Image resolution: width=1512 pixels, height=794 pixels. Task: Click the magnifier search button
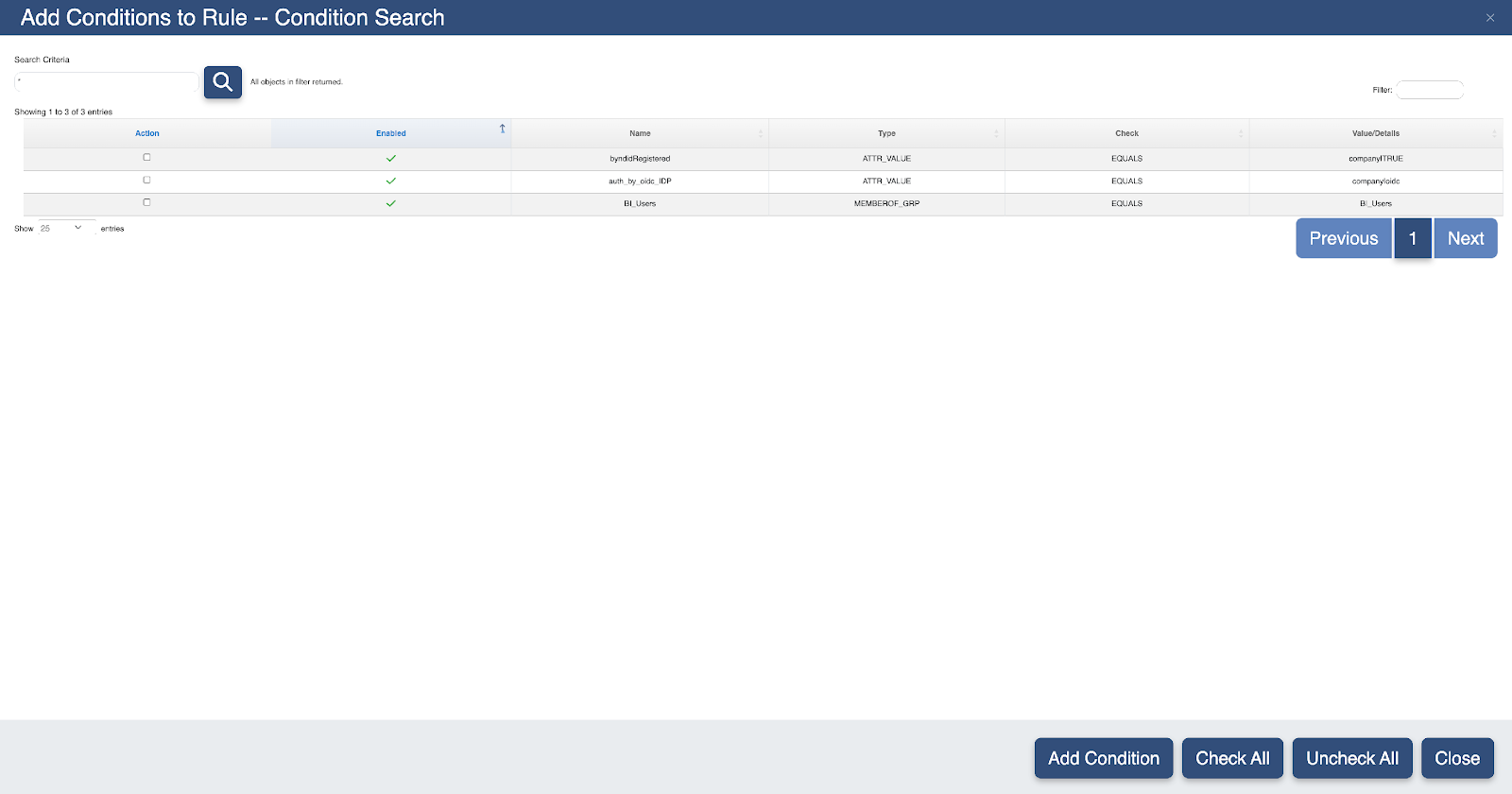223,82
